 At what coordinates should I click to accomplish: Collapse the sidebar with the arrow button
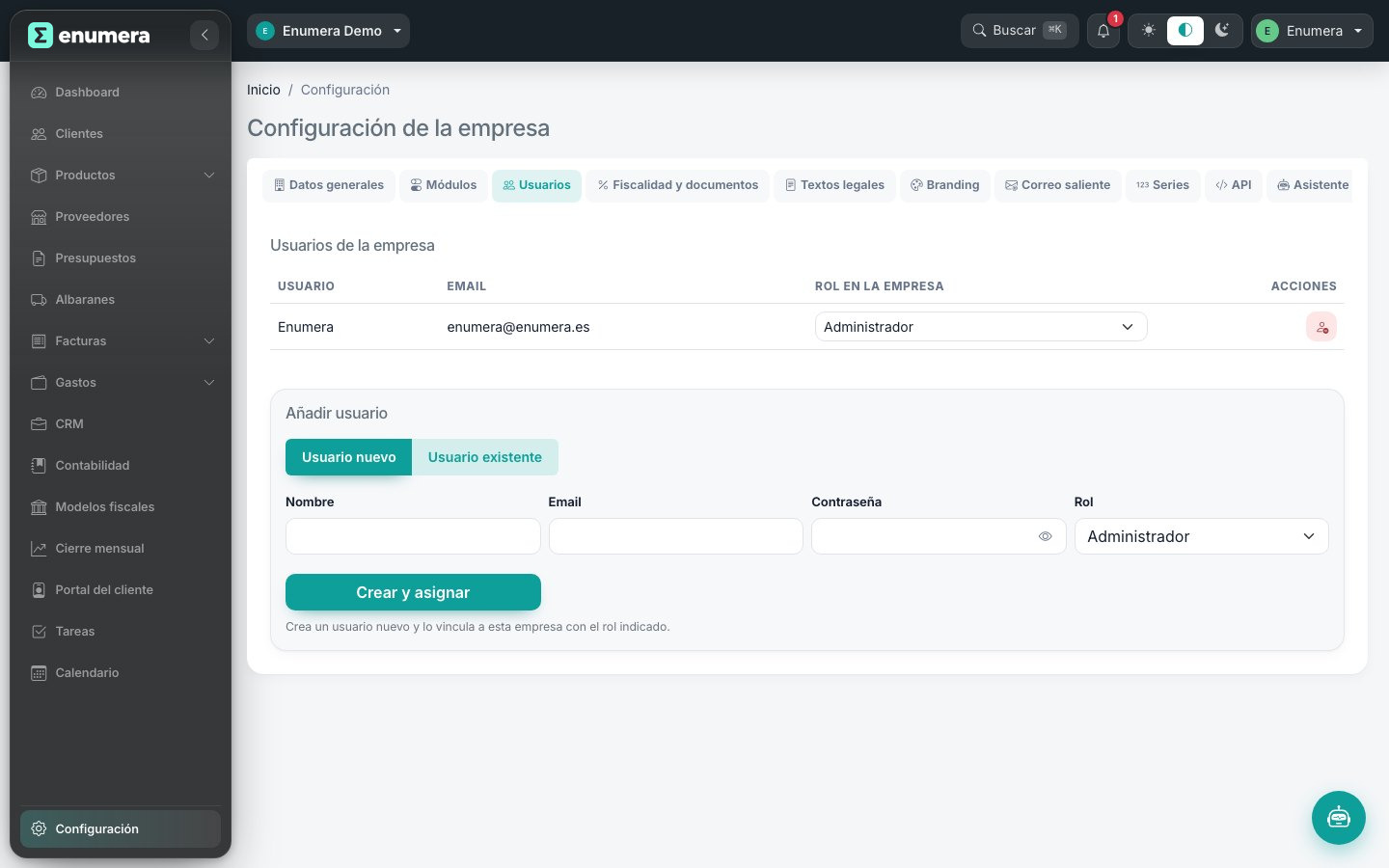pos(204,36)
